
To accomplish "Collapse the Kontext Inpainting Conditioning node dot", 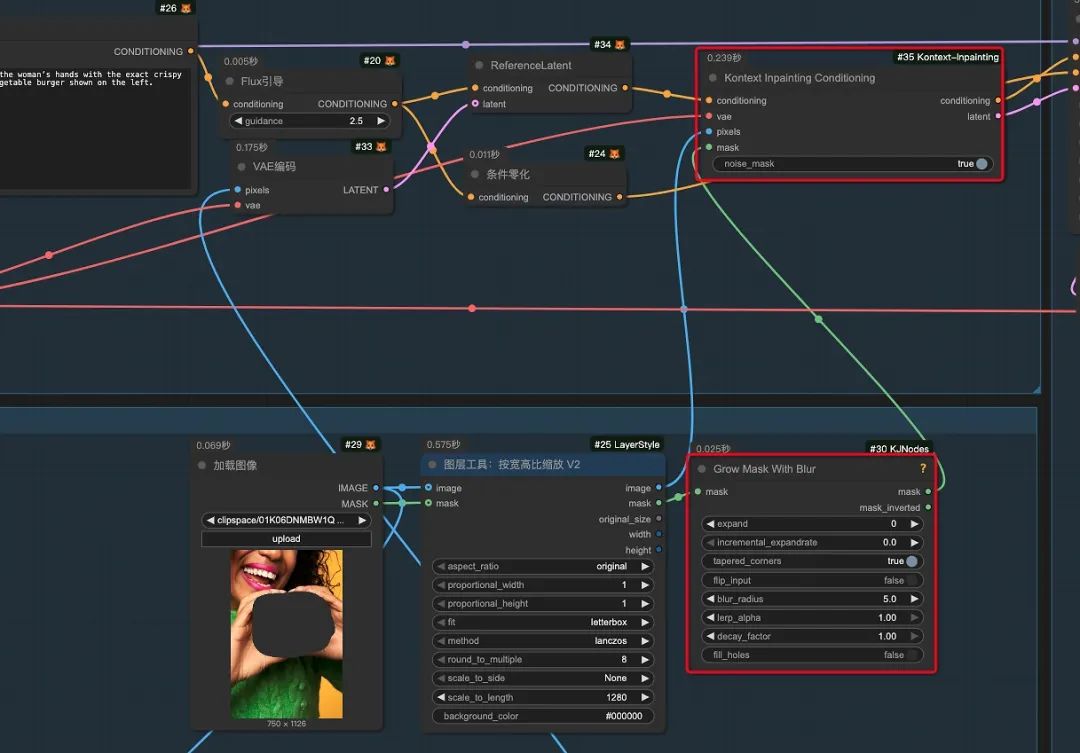I will point(713,78).
